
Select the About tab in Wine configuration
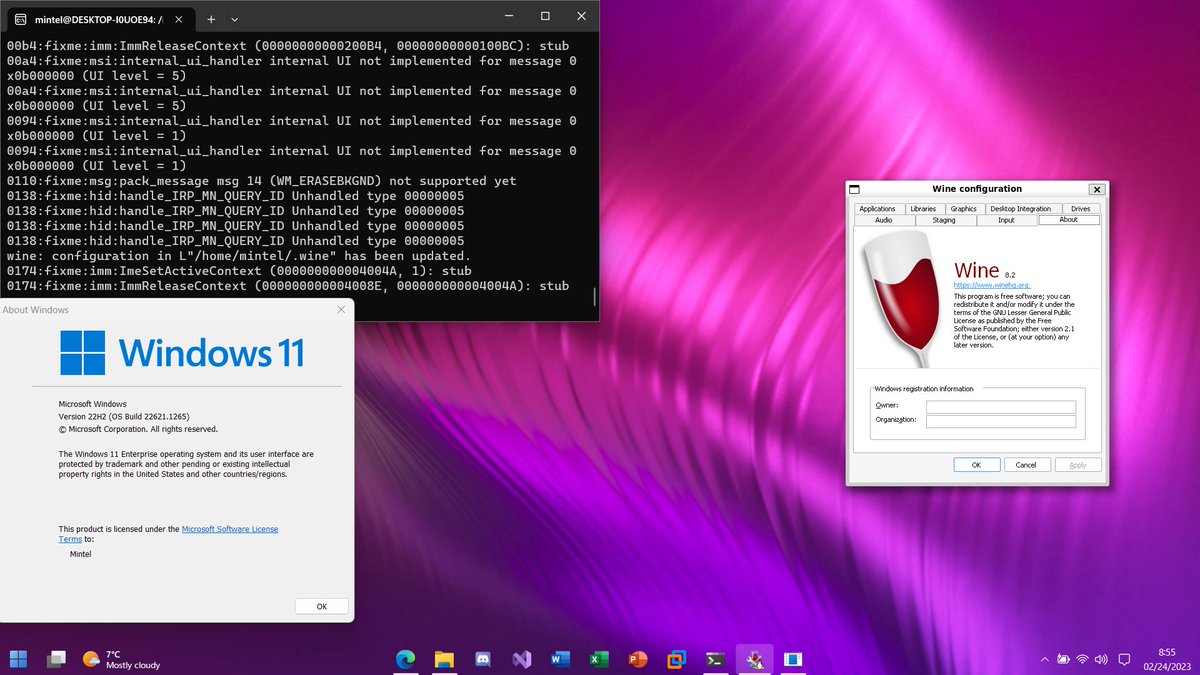(x=1069, y=219)
